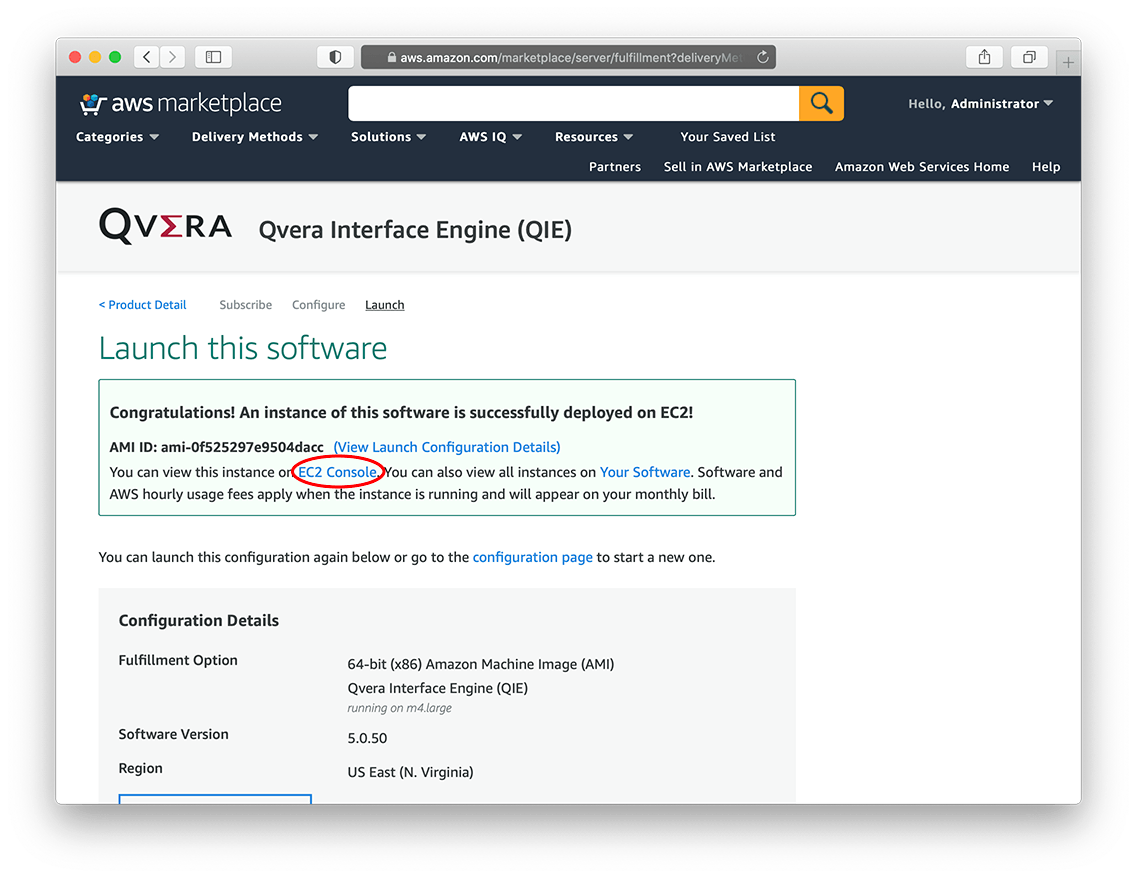This screenshot has height=878, width=1137.
Task: Toggle the Safari sidebar button
Action: click(x=213, y=57)
